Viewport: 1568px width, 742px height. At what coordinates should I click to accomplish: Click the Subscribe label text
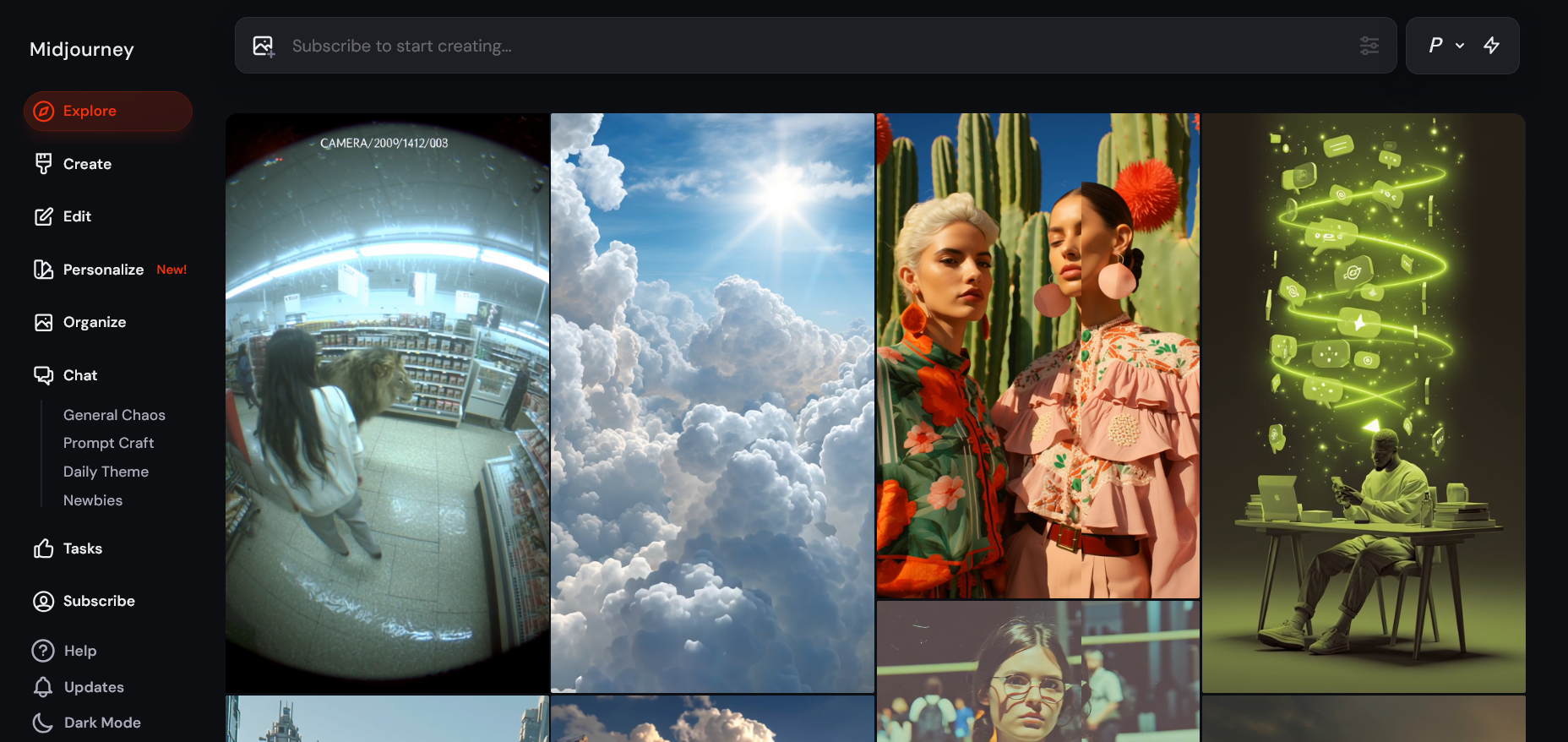click(99, 601)
